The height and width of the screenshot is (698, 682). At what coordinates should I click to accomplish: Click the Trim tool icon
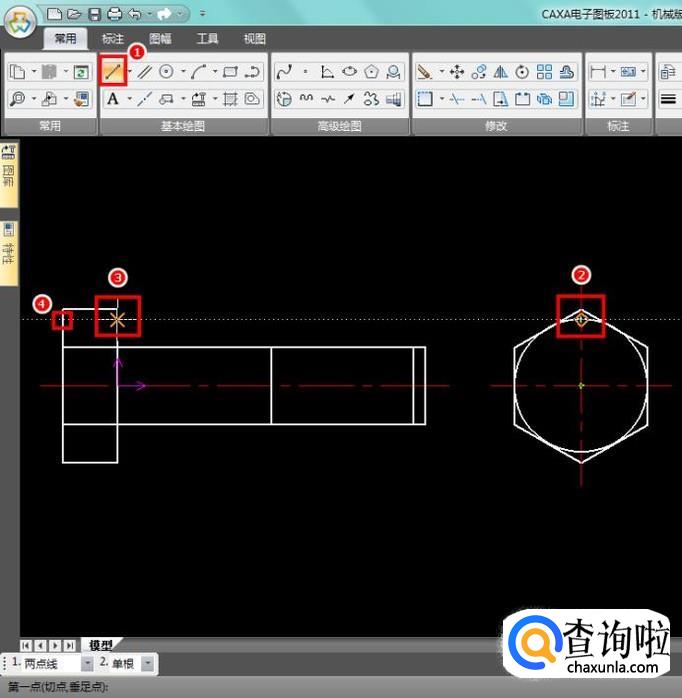457,99
